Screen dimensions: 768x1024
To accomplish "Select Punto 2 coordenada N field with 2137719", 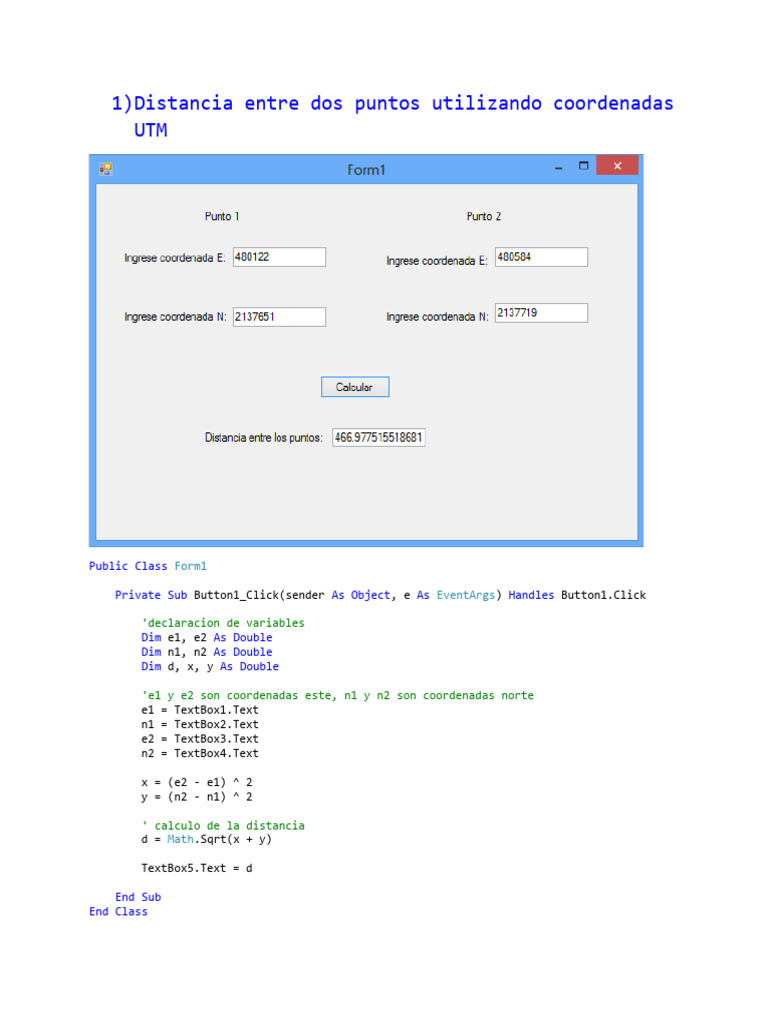I will coord(541,313).
